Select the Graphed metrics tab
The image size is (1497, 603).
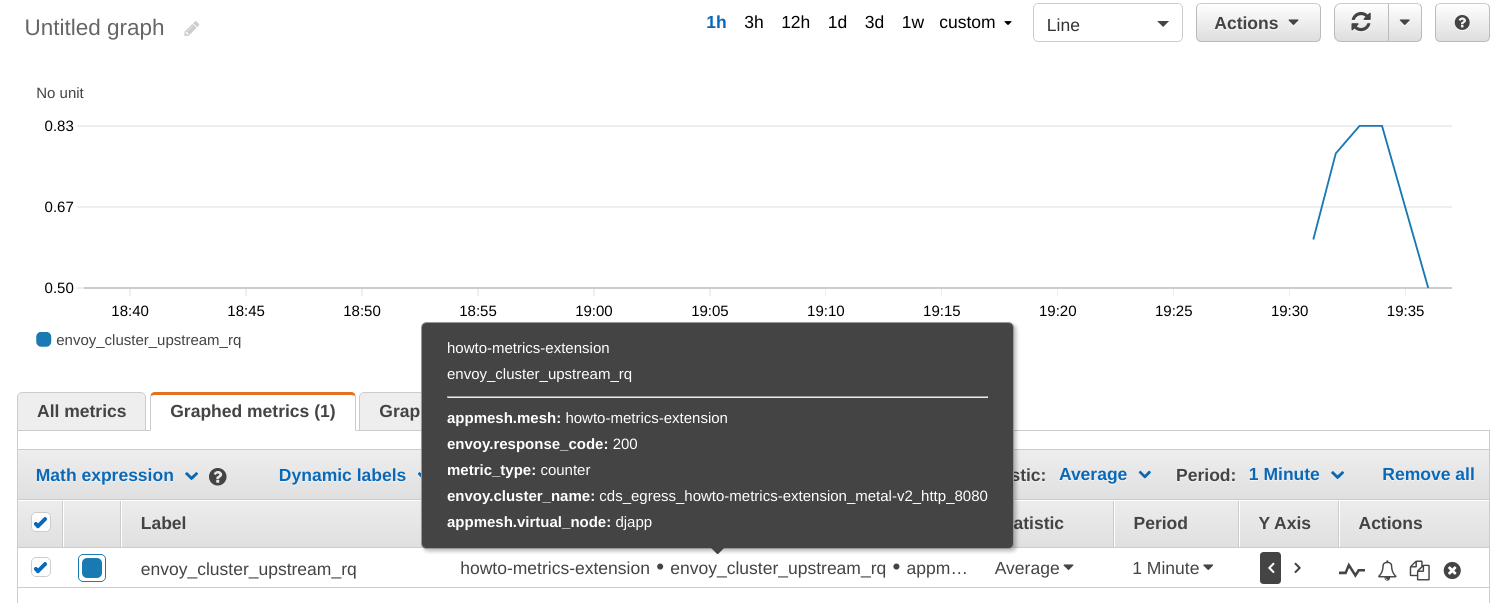pos(252,410)
